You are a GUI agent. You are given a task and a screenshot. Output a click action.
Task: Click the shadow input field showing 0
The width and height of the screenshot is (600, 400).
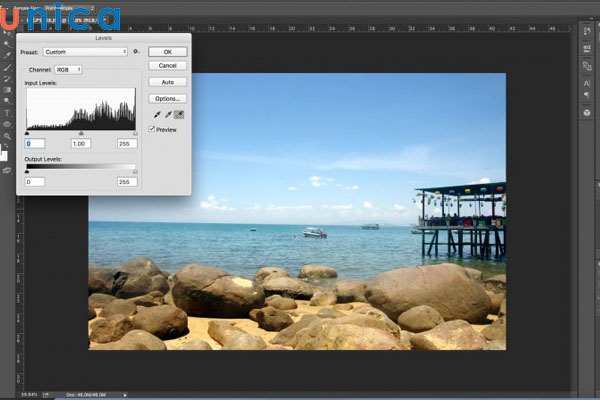pos(35,143)
